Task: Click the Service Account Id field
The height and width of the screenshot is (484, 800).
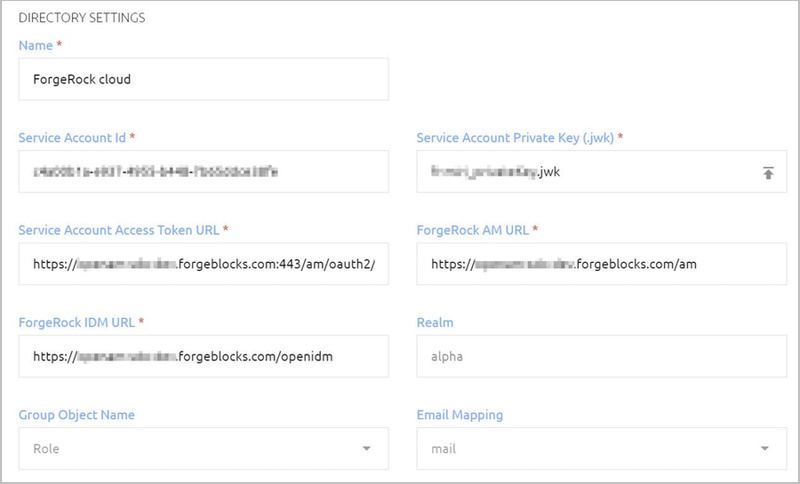Action: (204, 171)
